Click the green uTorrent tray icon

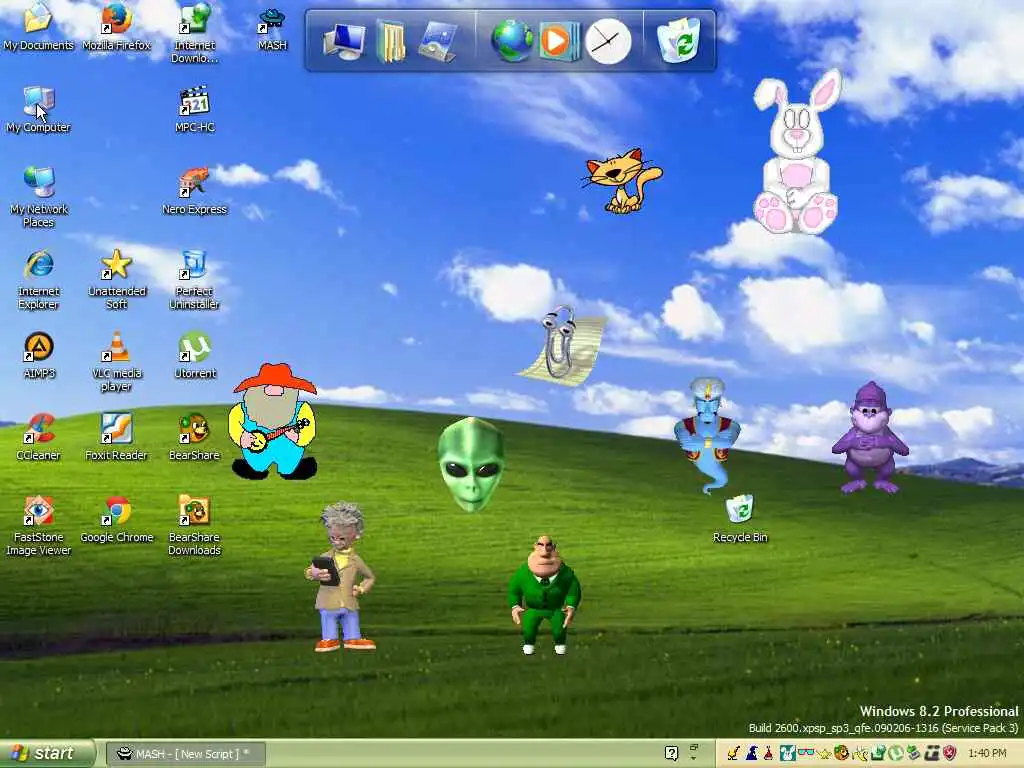coord(896,754)
